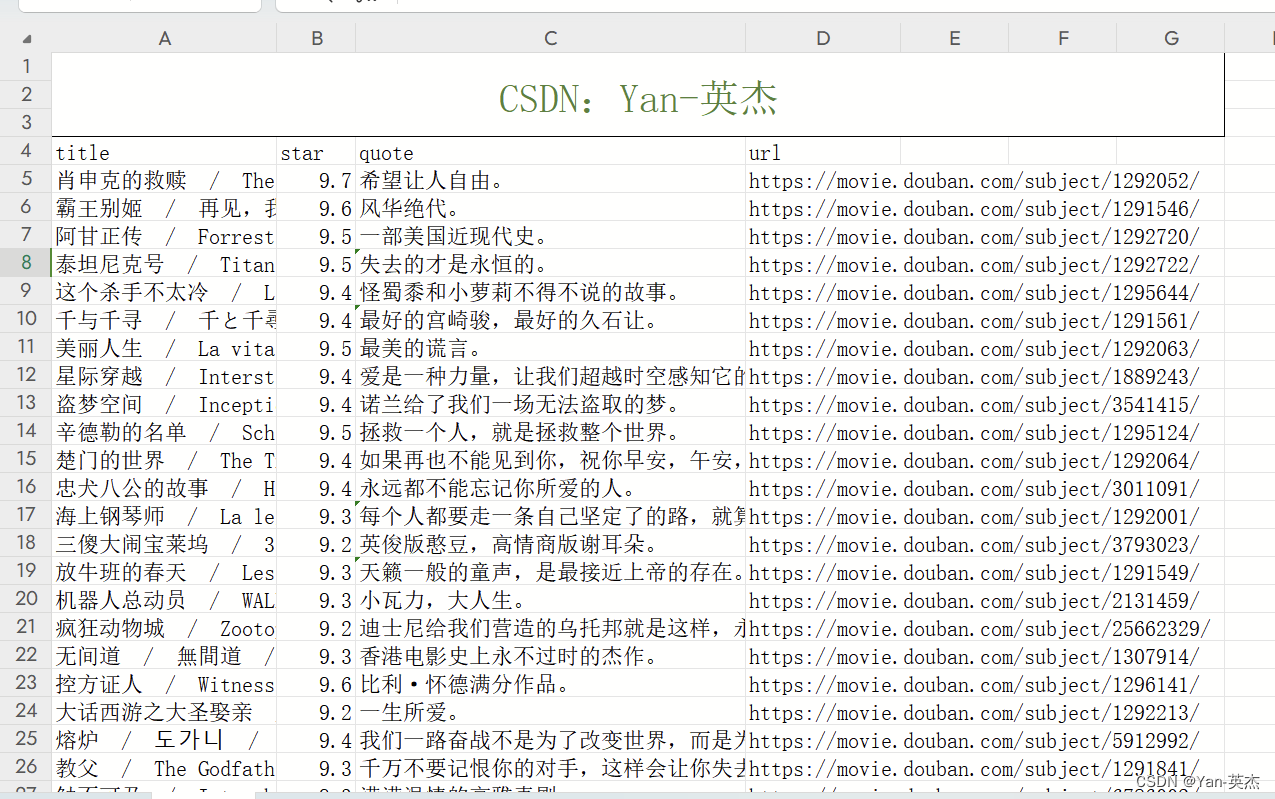Click the 9.6 rating beside '风华绝代。'
Image resolution: width=1275 pixels, height=799 pixels.
[x=317, y=209]
